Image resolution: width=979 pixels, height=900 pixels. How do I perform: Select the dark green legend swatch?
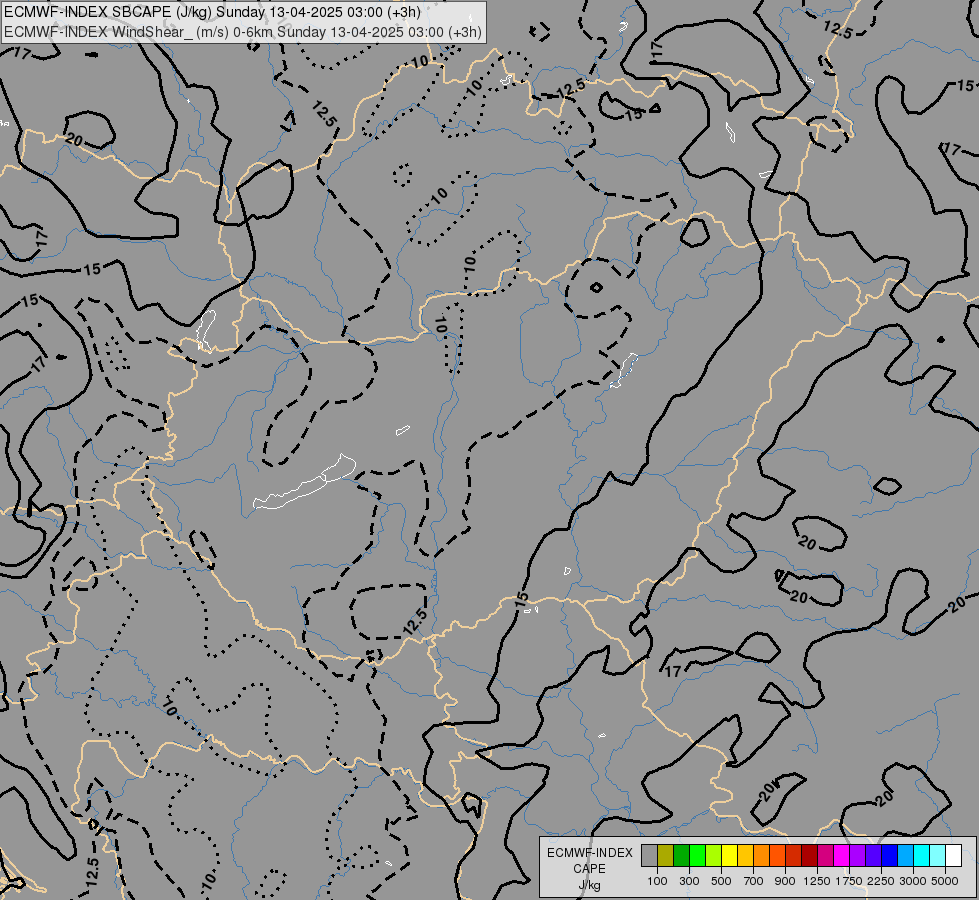[x=681, y=855]
